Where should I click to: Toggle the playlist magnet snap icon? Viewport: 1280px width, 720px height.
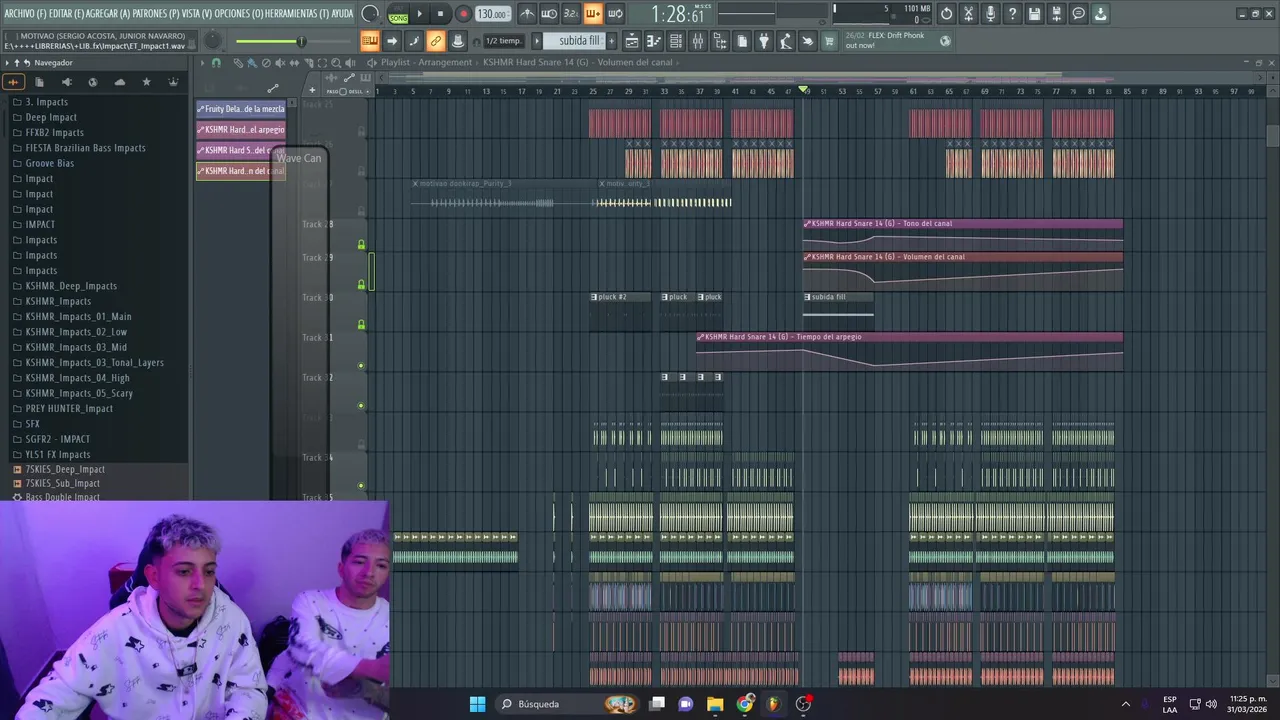click(x=216, y=62)
